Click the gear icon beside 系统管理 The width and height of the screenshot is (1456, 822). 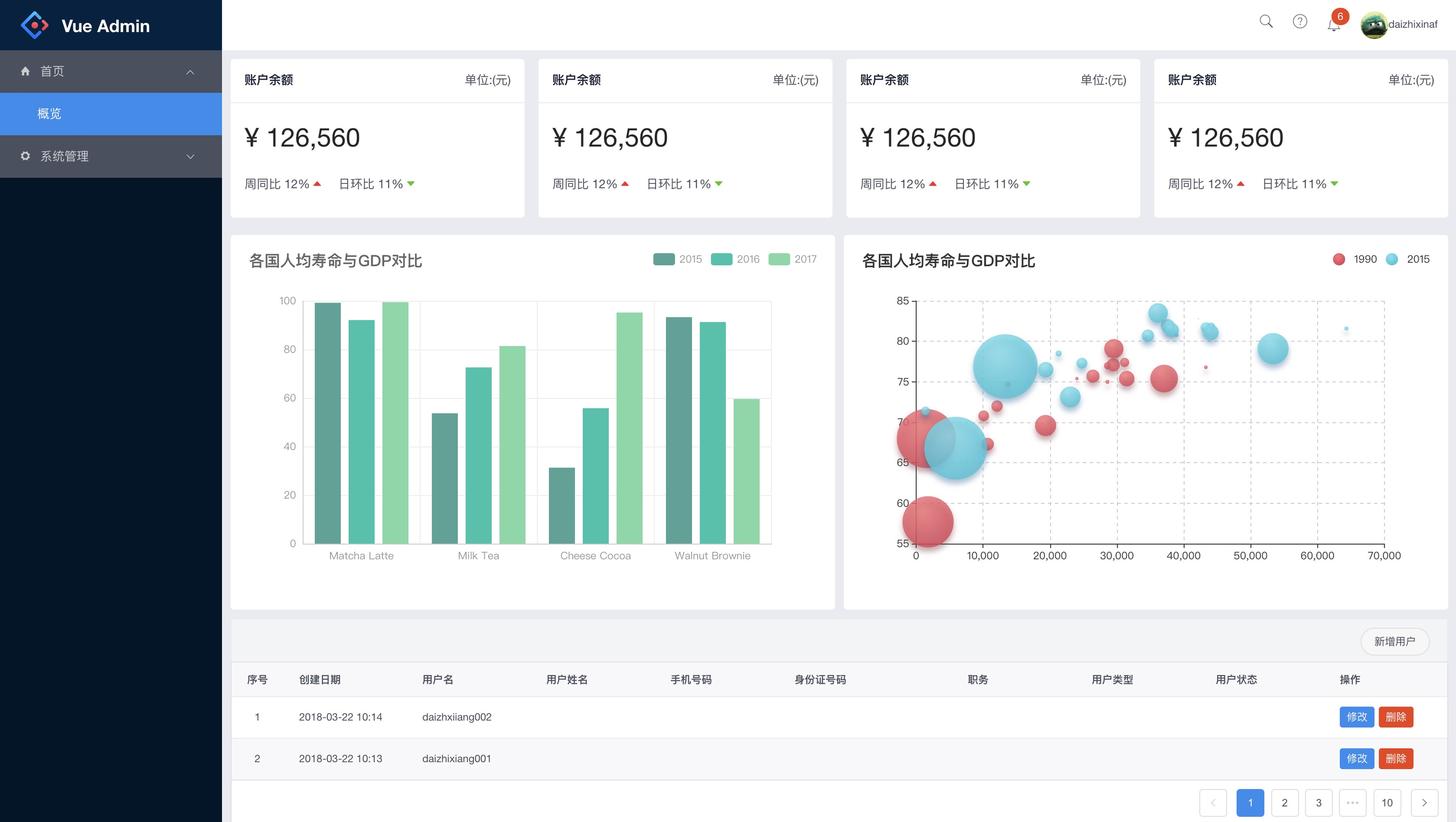coord(26,156)
